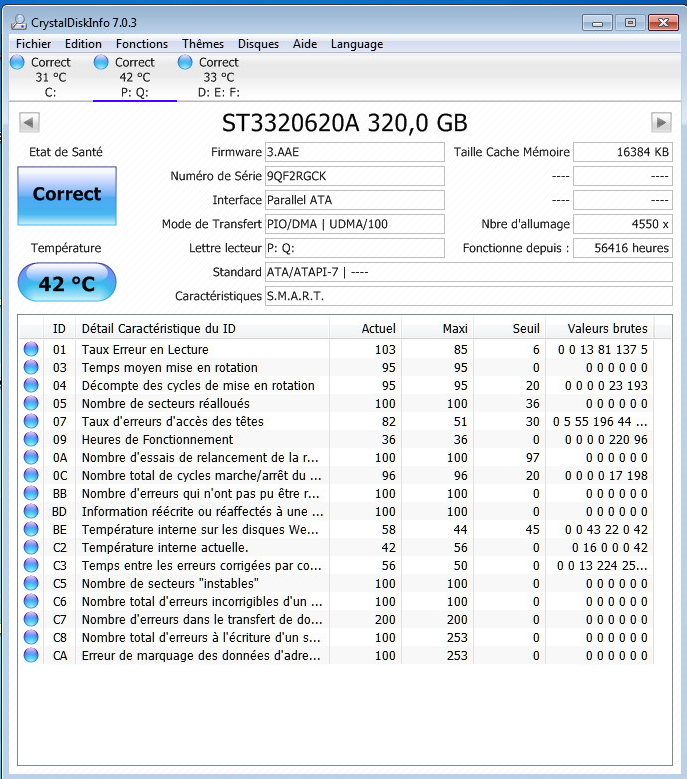Viewport: 687px width, 779px height.
Task: Select the C: drive status orb
Action: point(17,62)
